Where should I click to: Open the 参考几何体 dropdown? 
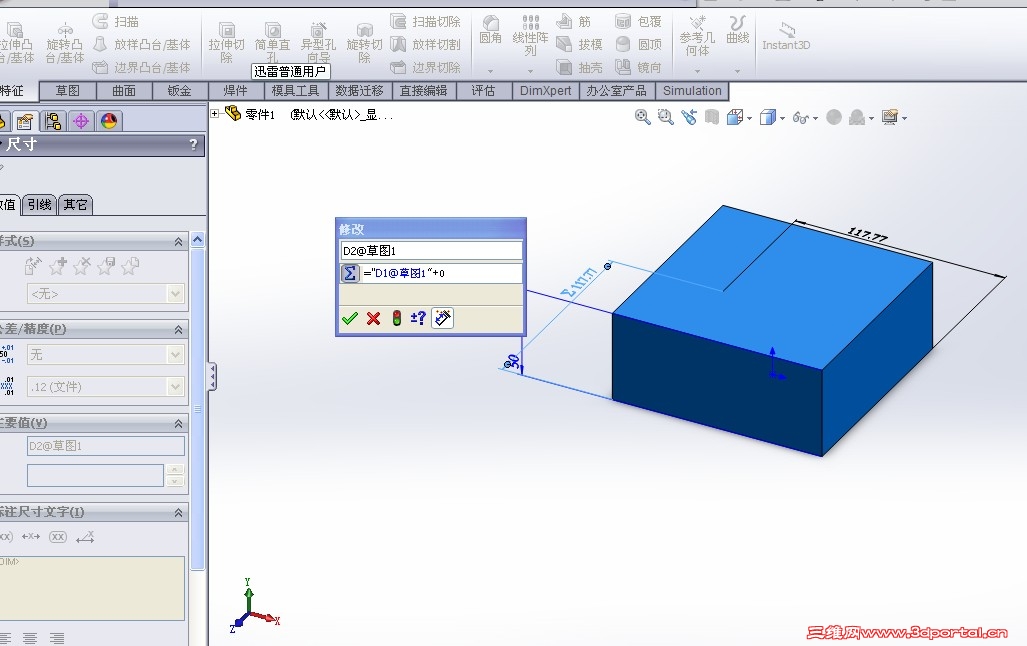pyautogui.click(x=698, y=71)
